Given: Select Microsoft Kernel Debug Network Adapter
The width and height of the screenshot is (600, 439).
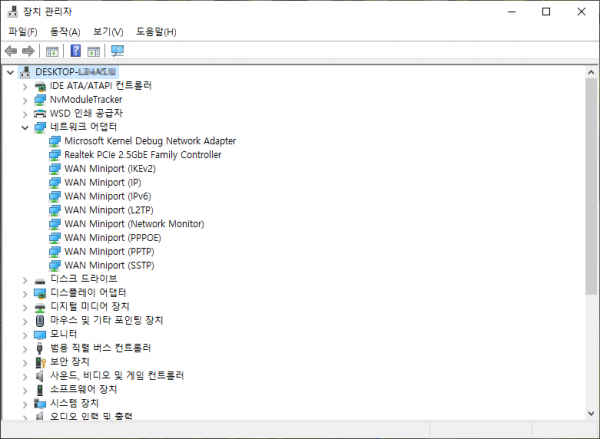Looking at the screenshot, I should click(x=150, y=141).
